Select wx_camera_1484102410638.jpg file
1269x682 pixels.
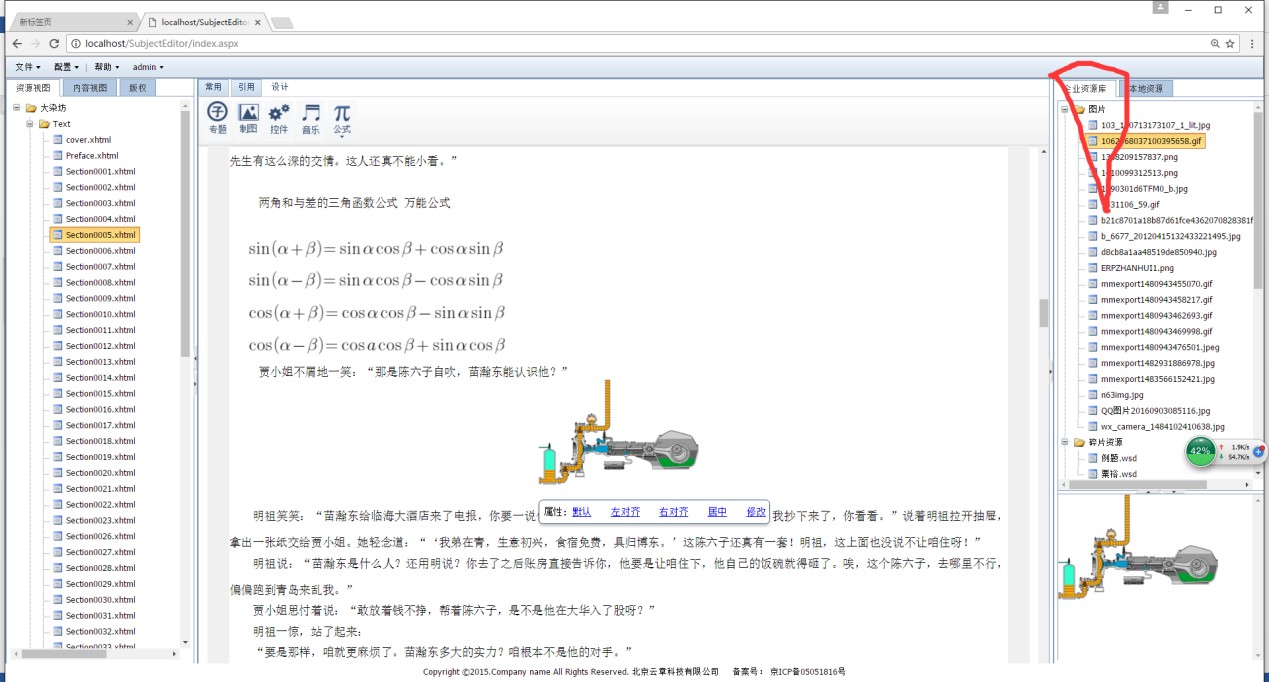point(1162,426)
